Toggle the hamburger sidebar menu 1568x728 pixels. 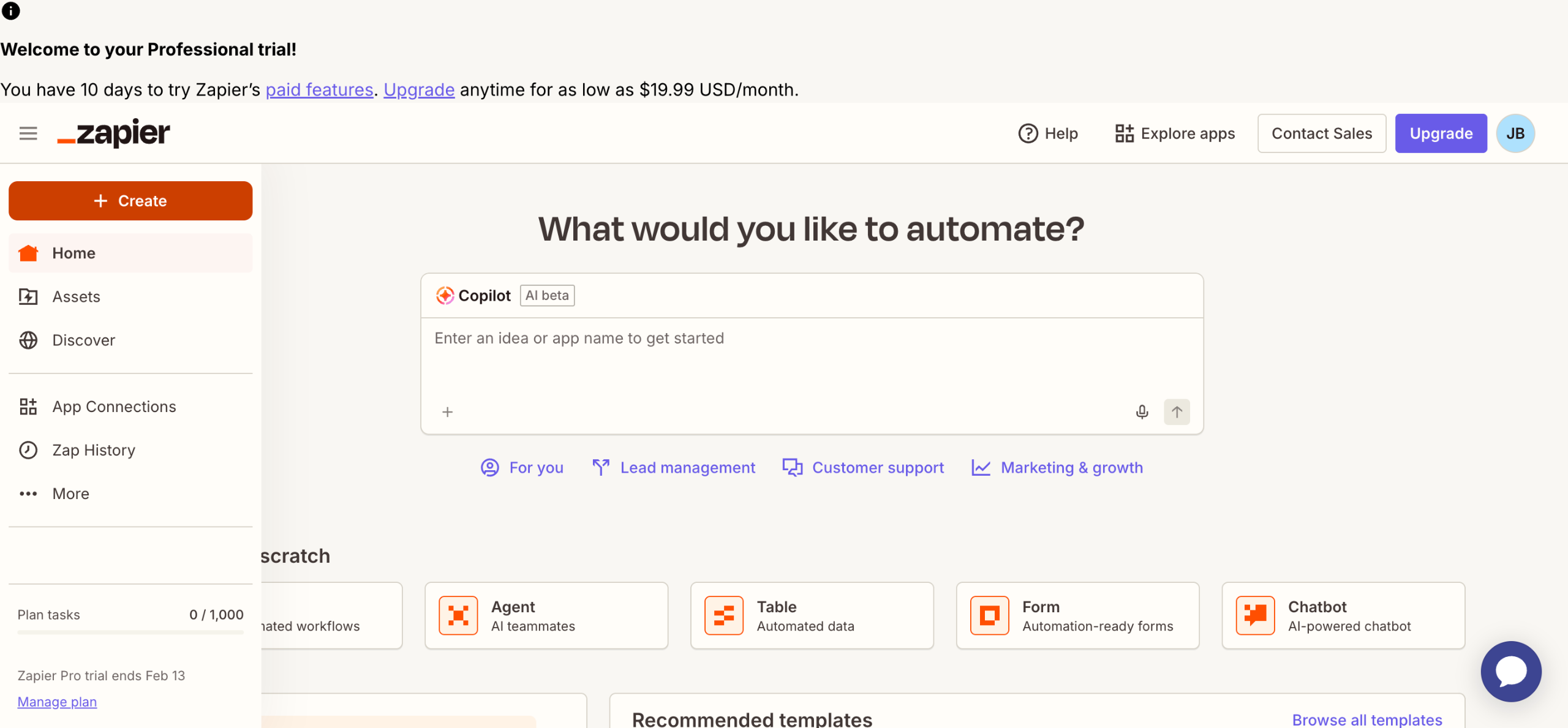tap(28, 133)
